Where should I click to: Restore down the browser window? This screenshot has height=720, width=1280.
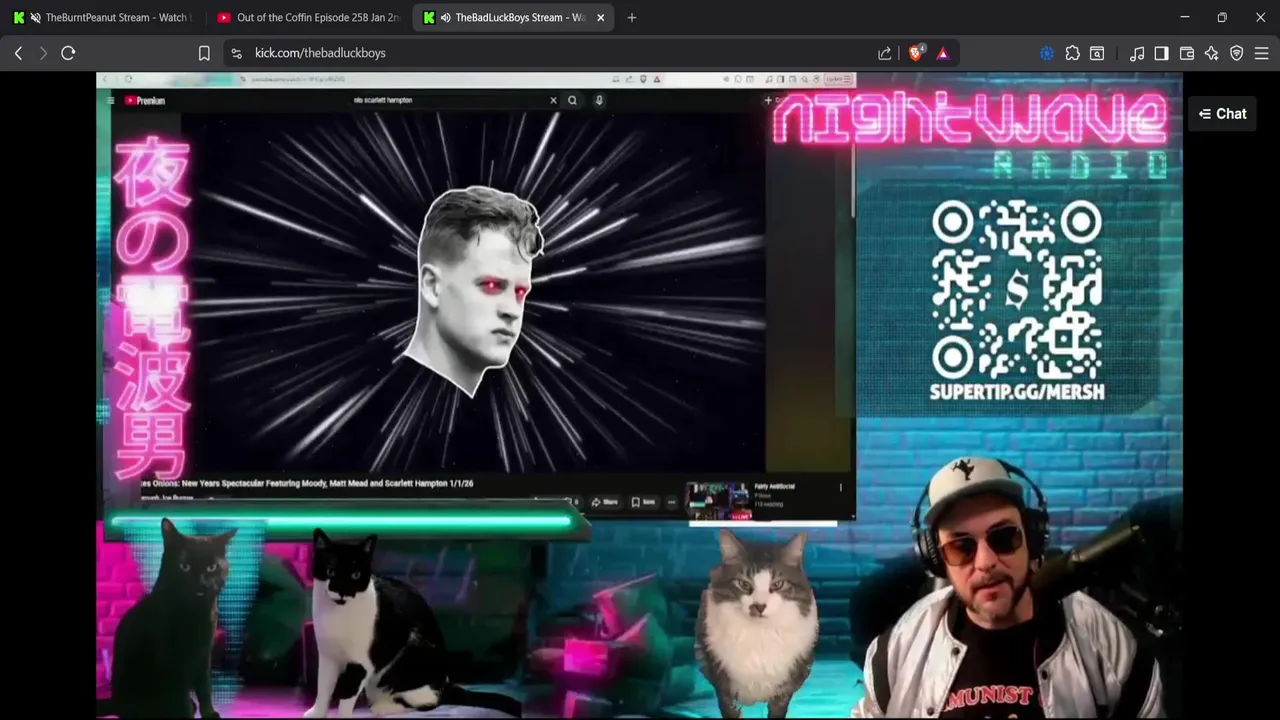pyautogui.click(x=1222, y=17)
